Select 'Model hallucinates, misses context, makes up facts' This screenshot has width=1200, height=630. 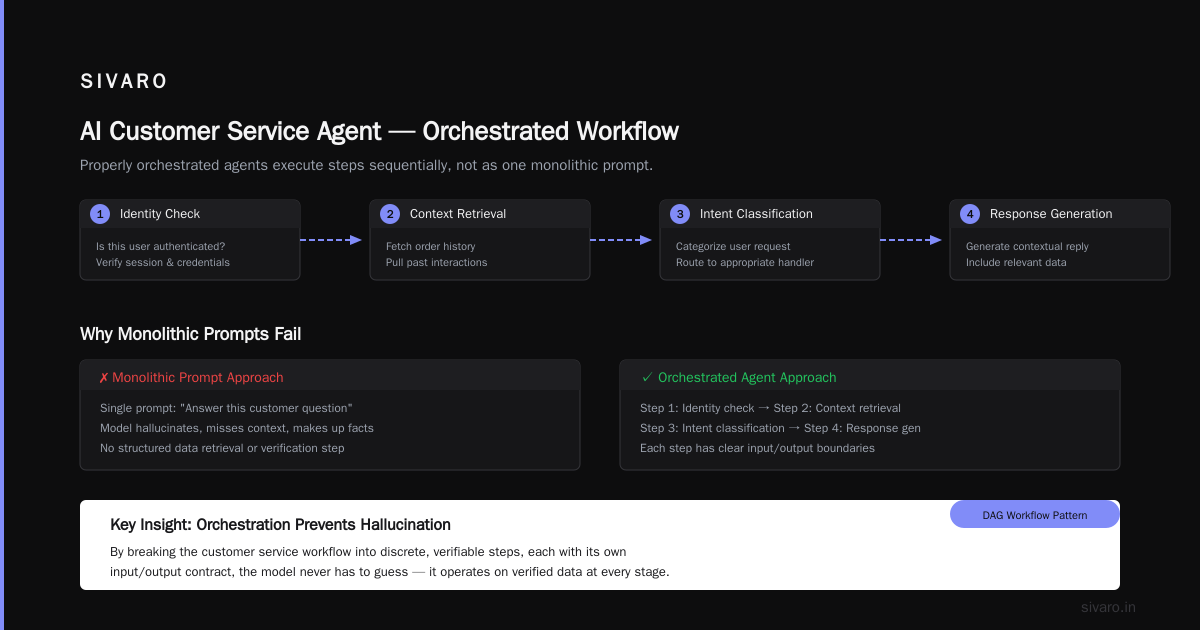237,428
